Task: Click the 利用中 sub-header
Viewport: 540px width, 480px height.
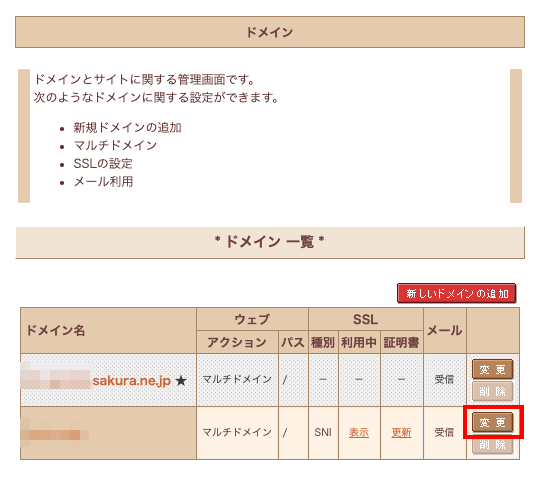Action: point(359,342)
